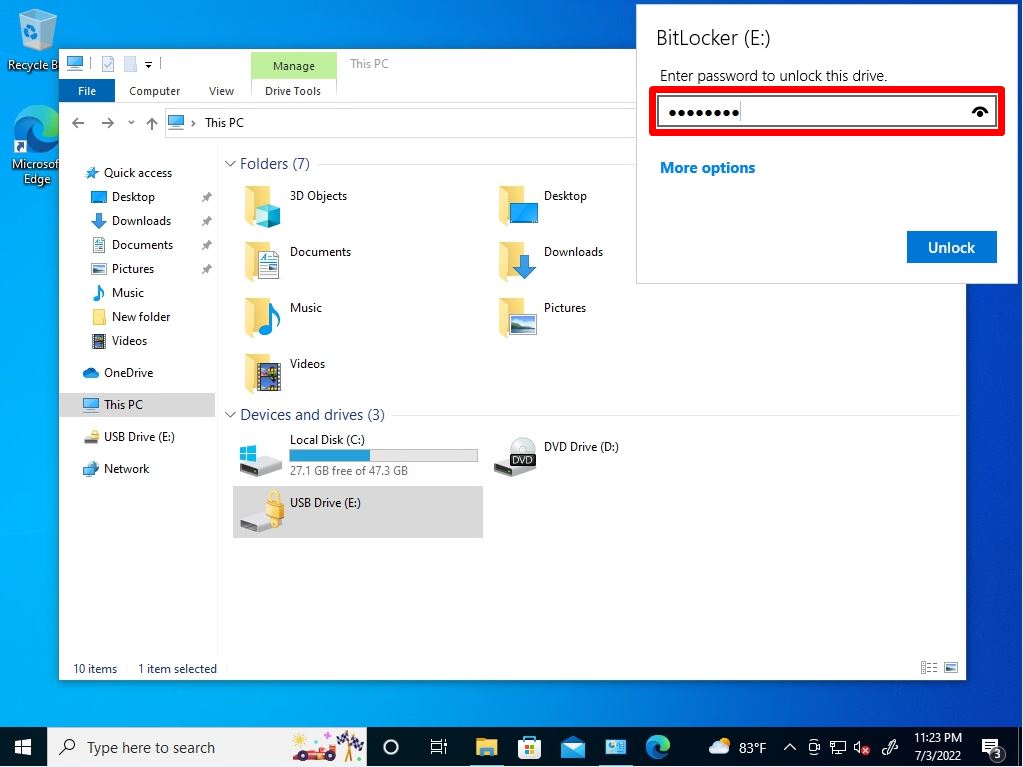Image resolution: width=1023 pixels, height=767 pixels.
Task: Open Cortana circle on taskbar
Action: 390,747
